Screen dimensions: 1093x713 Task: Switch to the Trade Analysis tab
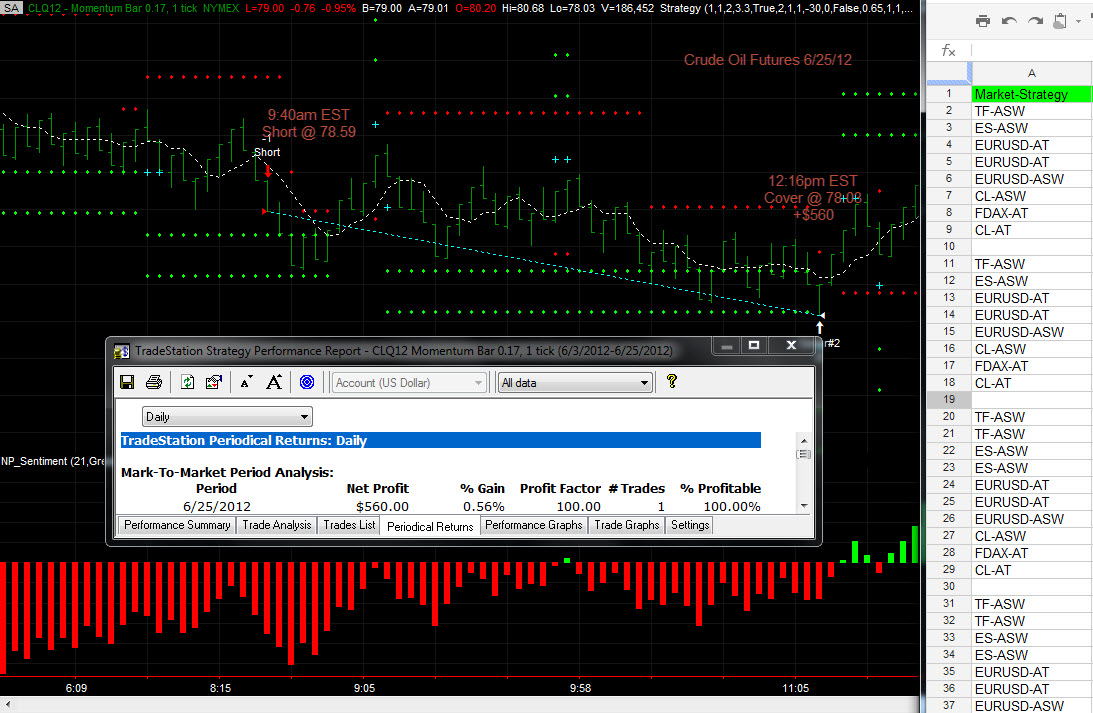(x=277, y=526)
